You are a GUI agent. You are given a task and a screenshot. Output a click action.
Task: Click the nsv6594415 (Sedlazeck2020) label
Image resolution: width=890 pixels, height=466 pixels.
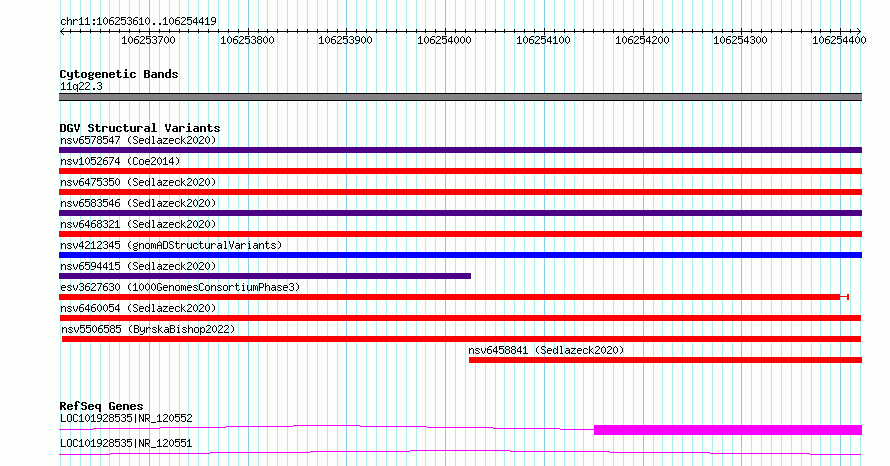(138, 266)
